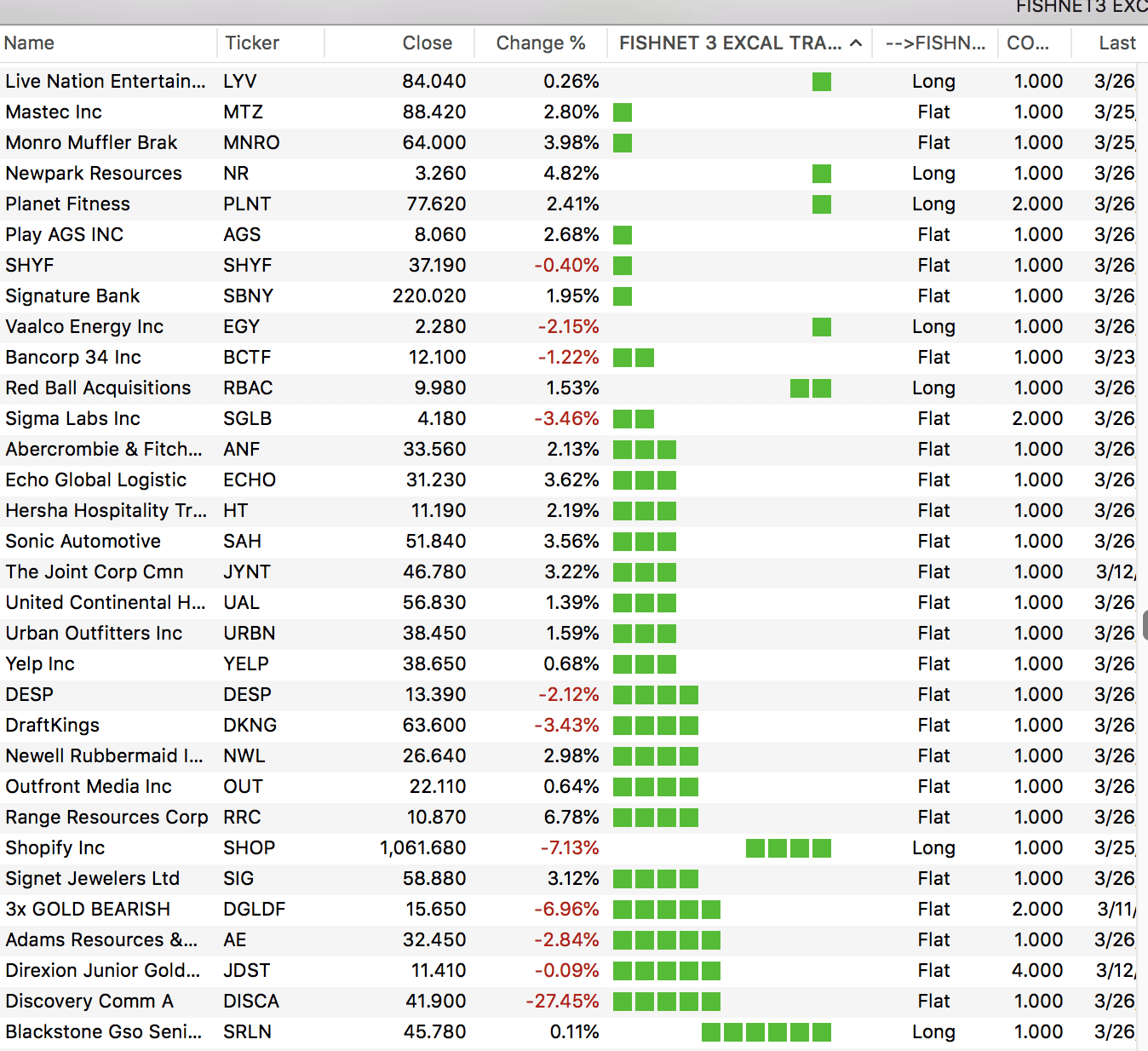Image resolution: width=1148 pixels, height=1051 pixels.
Task: Click the BCTF ticker cell
Action: pos(247,358)
